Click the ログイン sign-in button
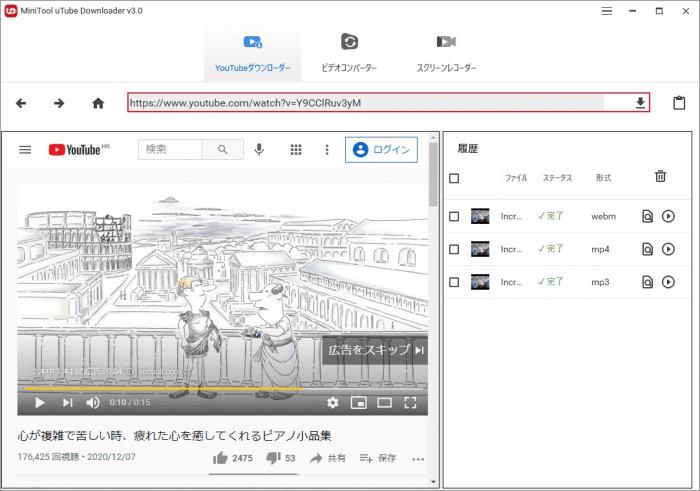The width and height of the screenshot is (700, 491). (x=381, y=150)
